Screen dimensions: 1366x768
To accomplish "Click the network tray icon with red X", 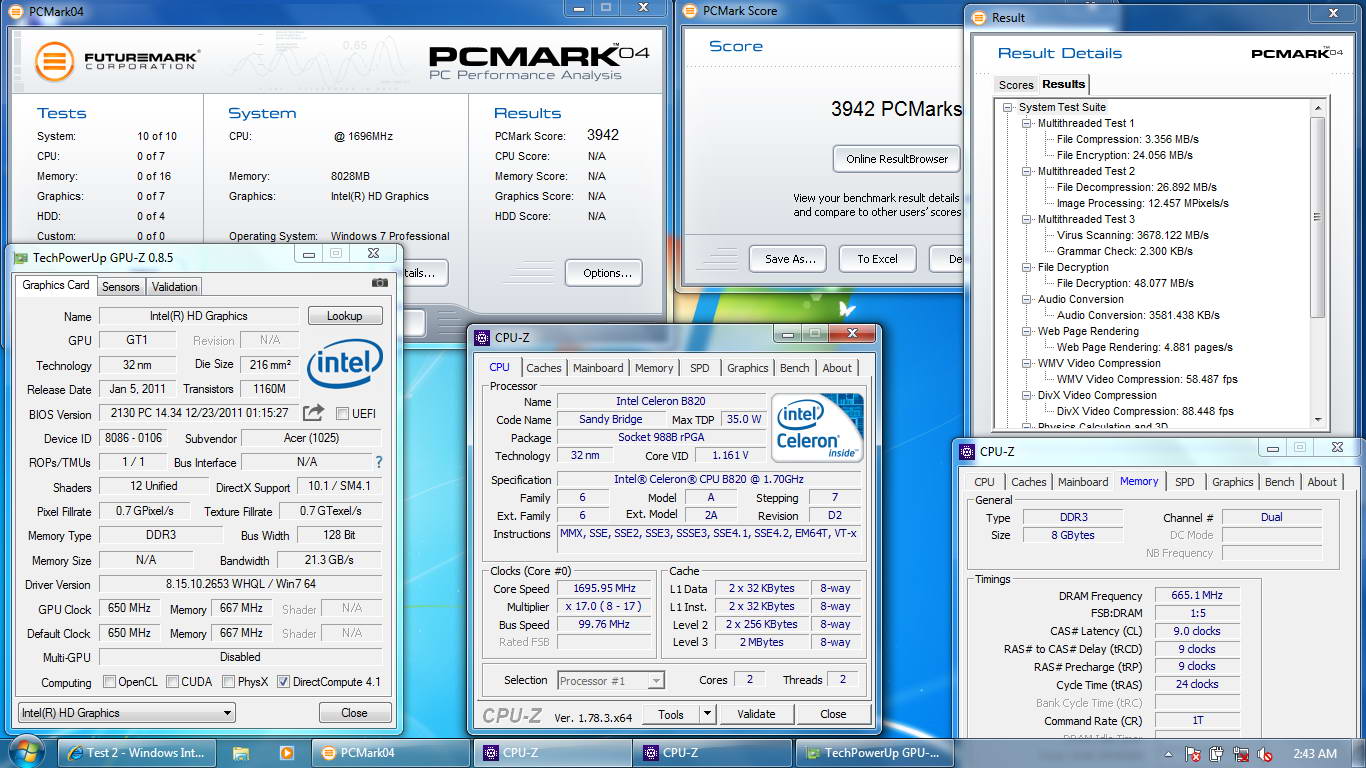I will (1241, 754).
